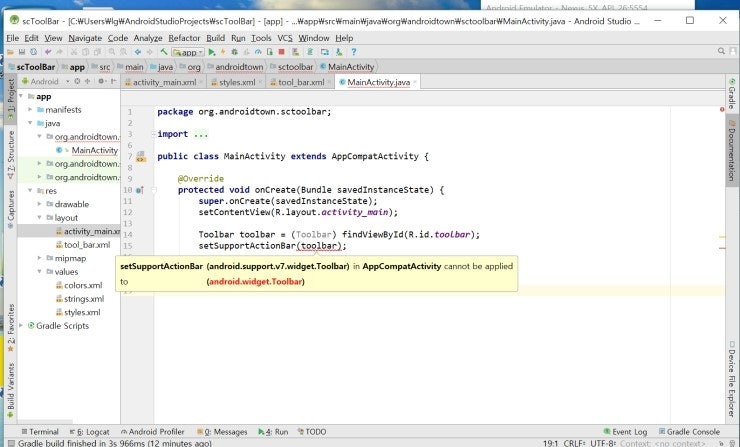The height and width of the screenshot is (447, 740).
Task: Open the VCS menu
Action: [x=285, y=38]
